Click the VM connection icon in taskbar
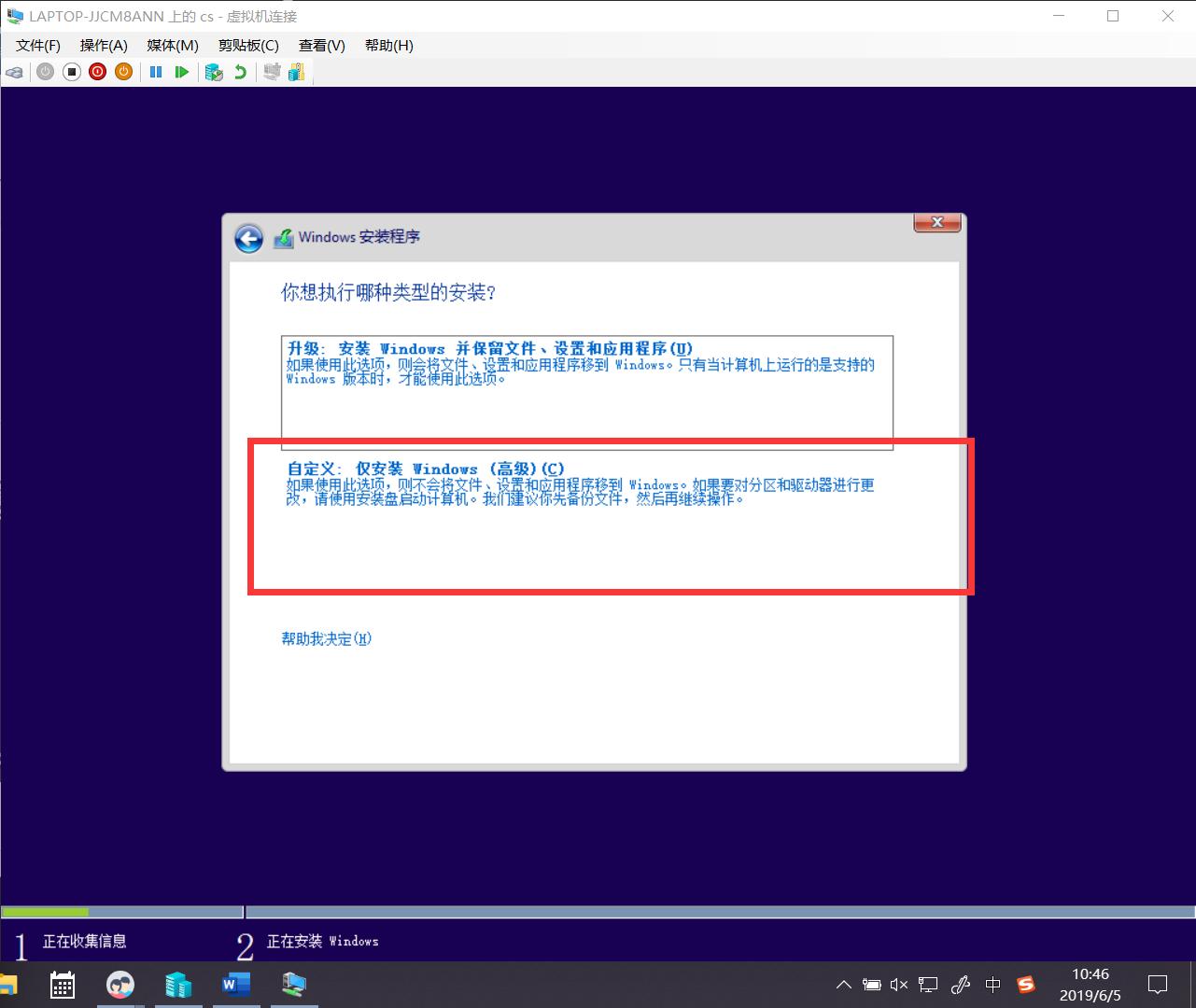 (294, 985)
